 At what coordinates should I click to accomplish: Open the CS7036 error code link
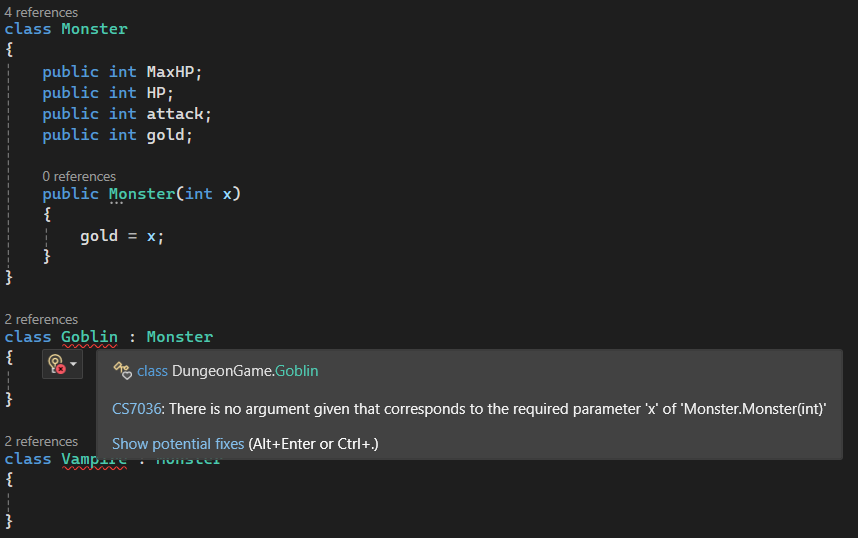tap(137, 409)
